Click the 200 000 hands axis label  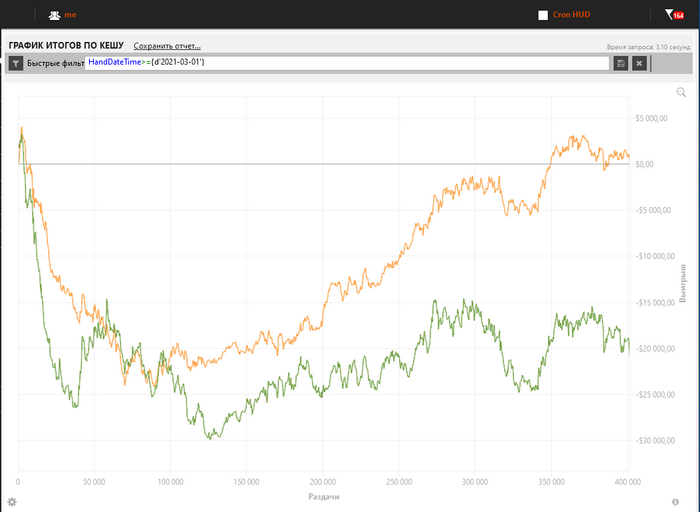pyautogui.click(x=323, y=482)
